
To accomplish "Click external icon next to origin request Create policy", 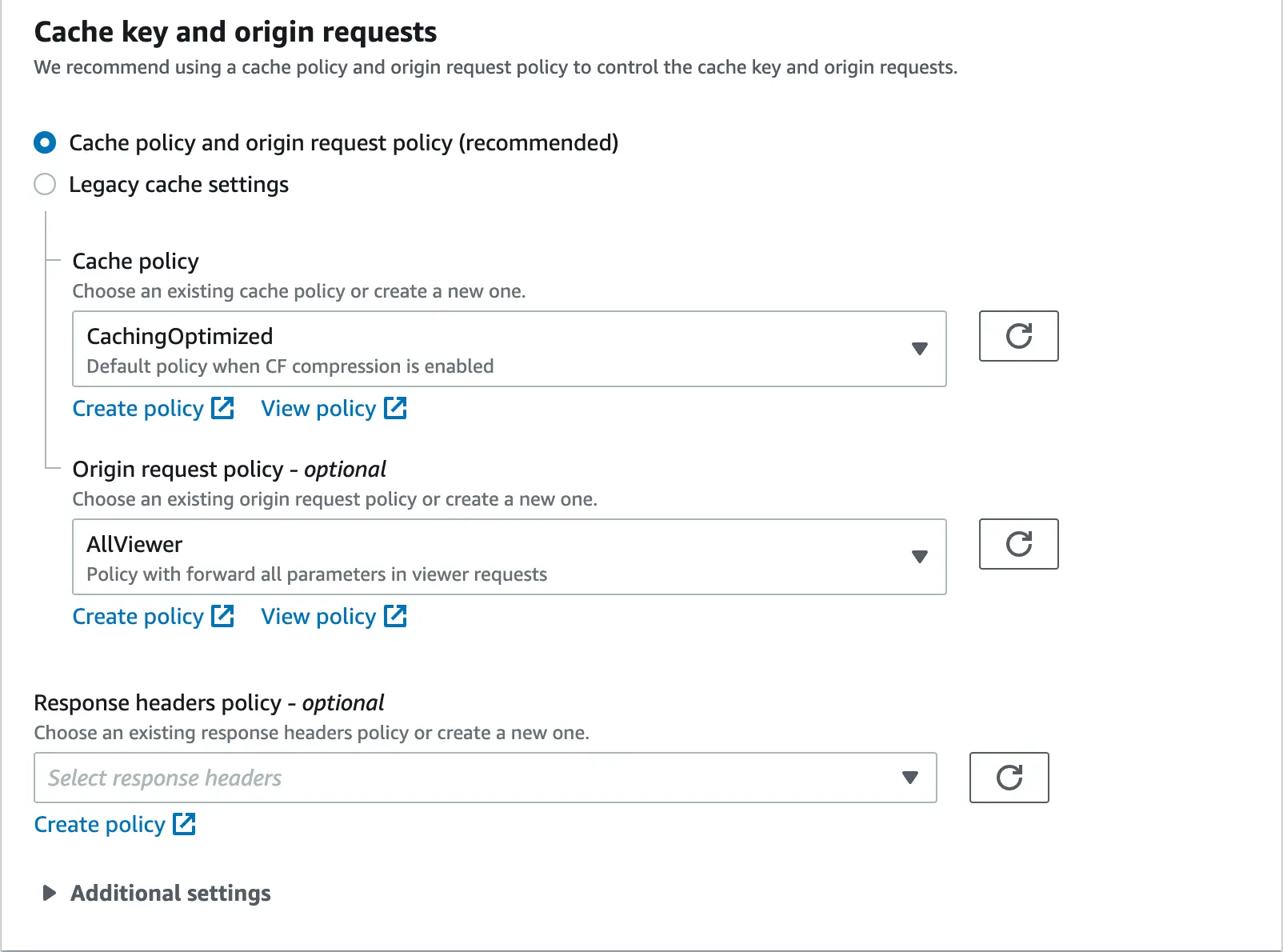I will [222, 616].
